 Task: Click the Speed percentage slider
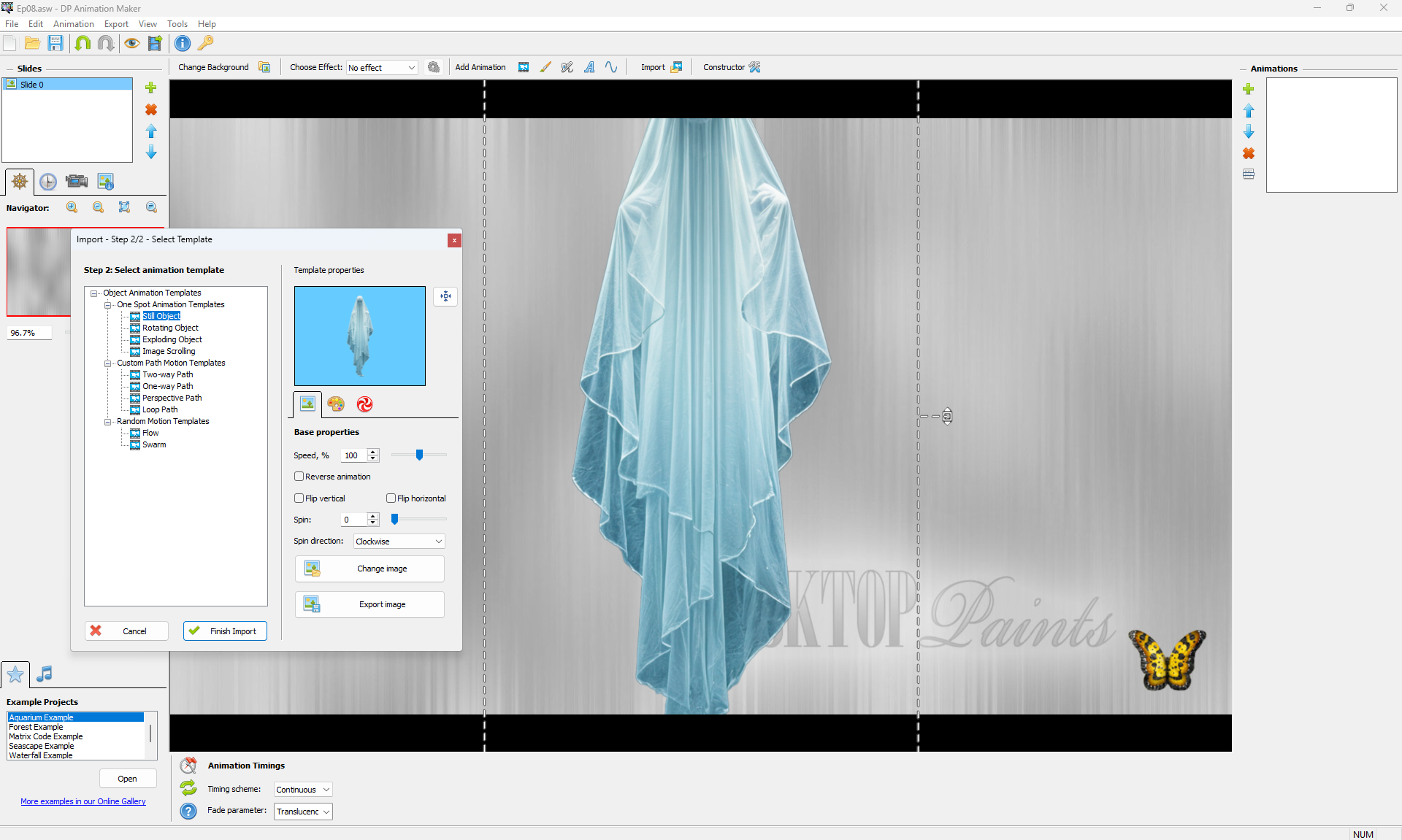[419, 455]
